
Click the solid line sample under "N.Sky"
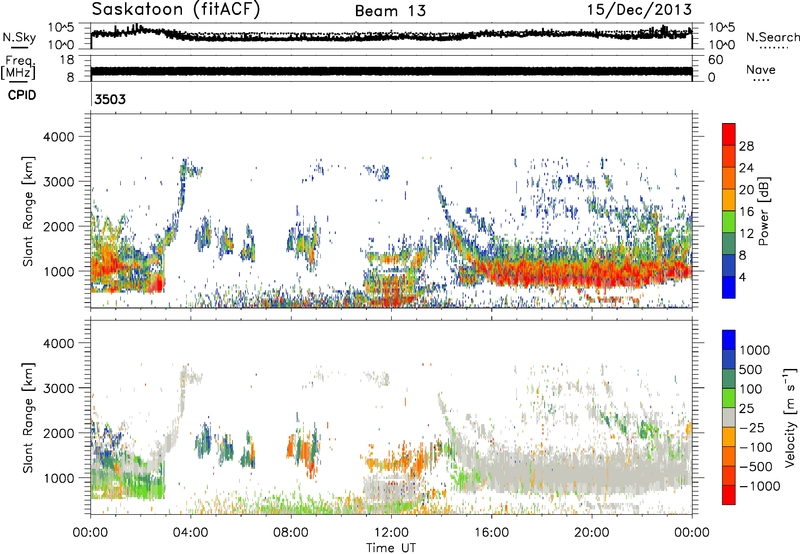click(19, 47)
